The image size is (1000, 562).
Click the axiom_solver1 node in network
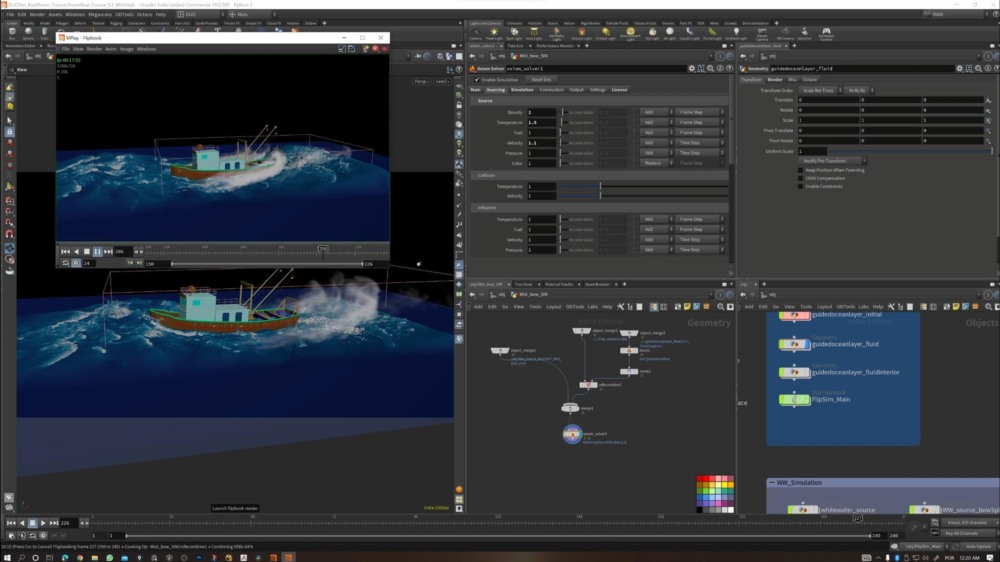tap(572, 434)
